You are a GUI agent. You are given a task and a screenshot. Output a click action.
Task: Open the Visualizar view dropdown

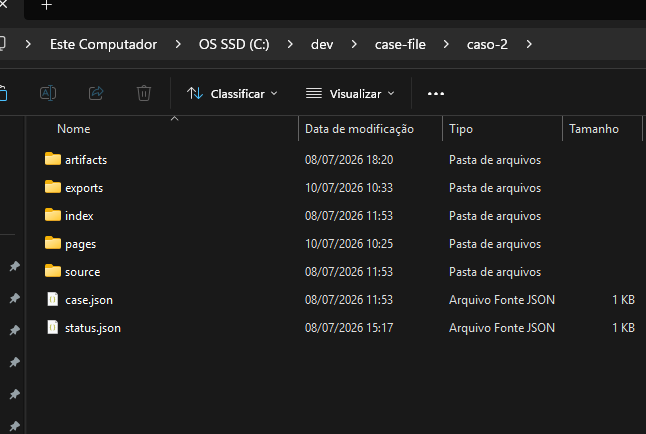(350, 94)
